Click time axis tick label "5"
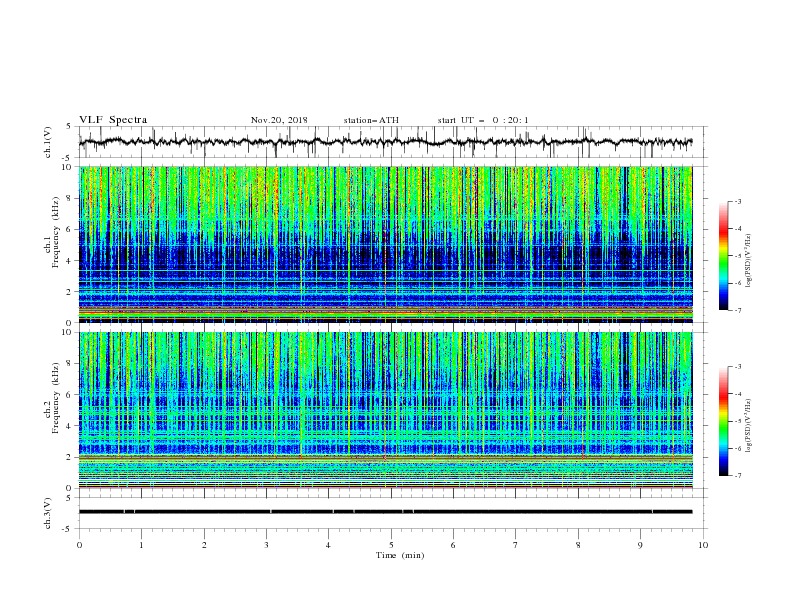The image size is (792, 612). [x=391, y=545]
